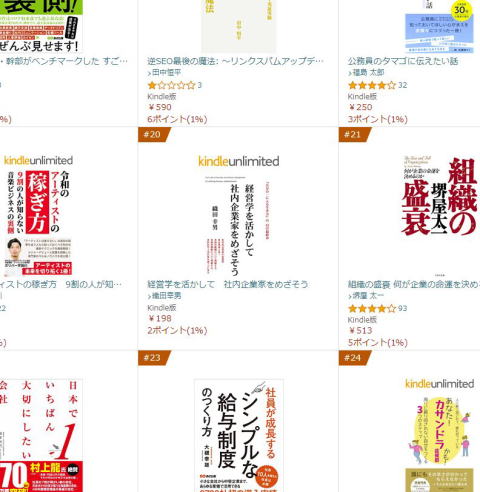480x492 pixels.
Task: Click the ¥513 price of 組織の盛衰
Action: [360, 330]
